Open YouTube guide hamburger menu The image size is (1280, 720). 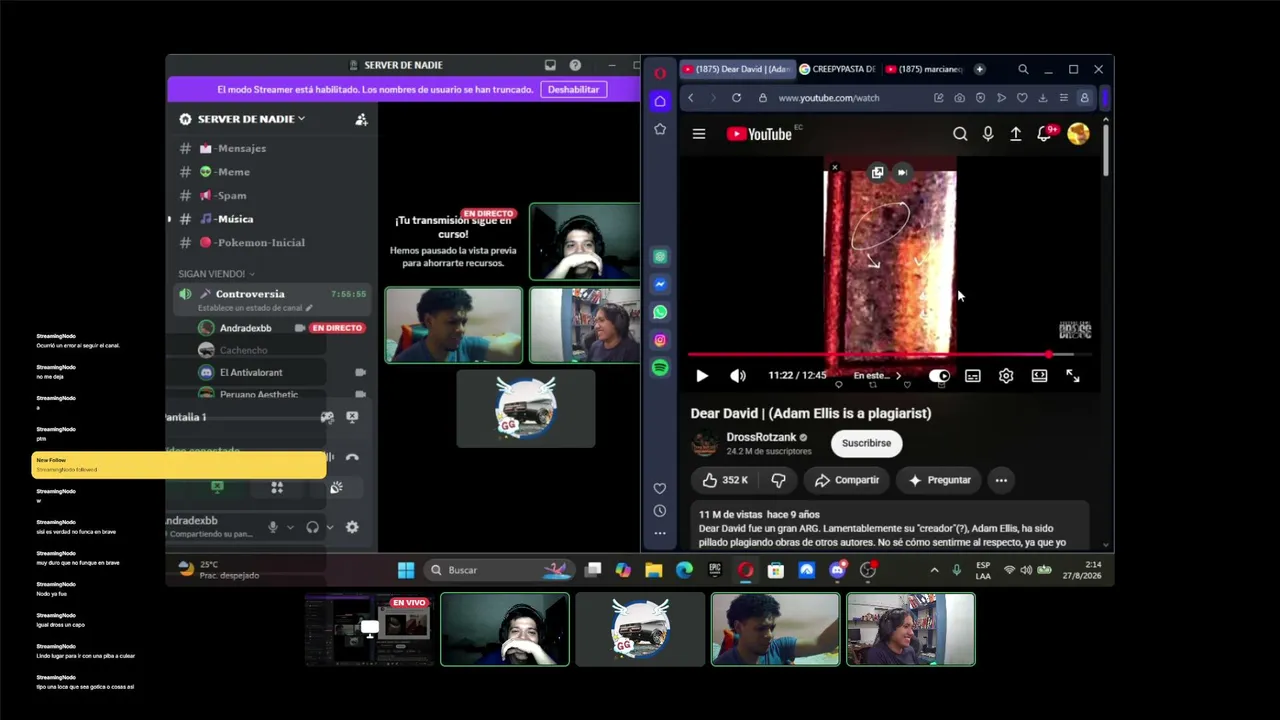(x=699, y=134)
